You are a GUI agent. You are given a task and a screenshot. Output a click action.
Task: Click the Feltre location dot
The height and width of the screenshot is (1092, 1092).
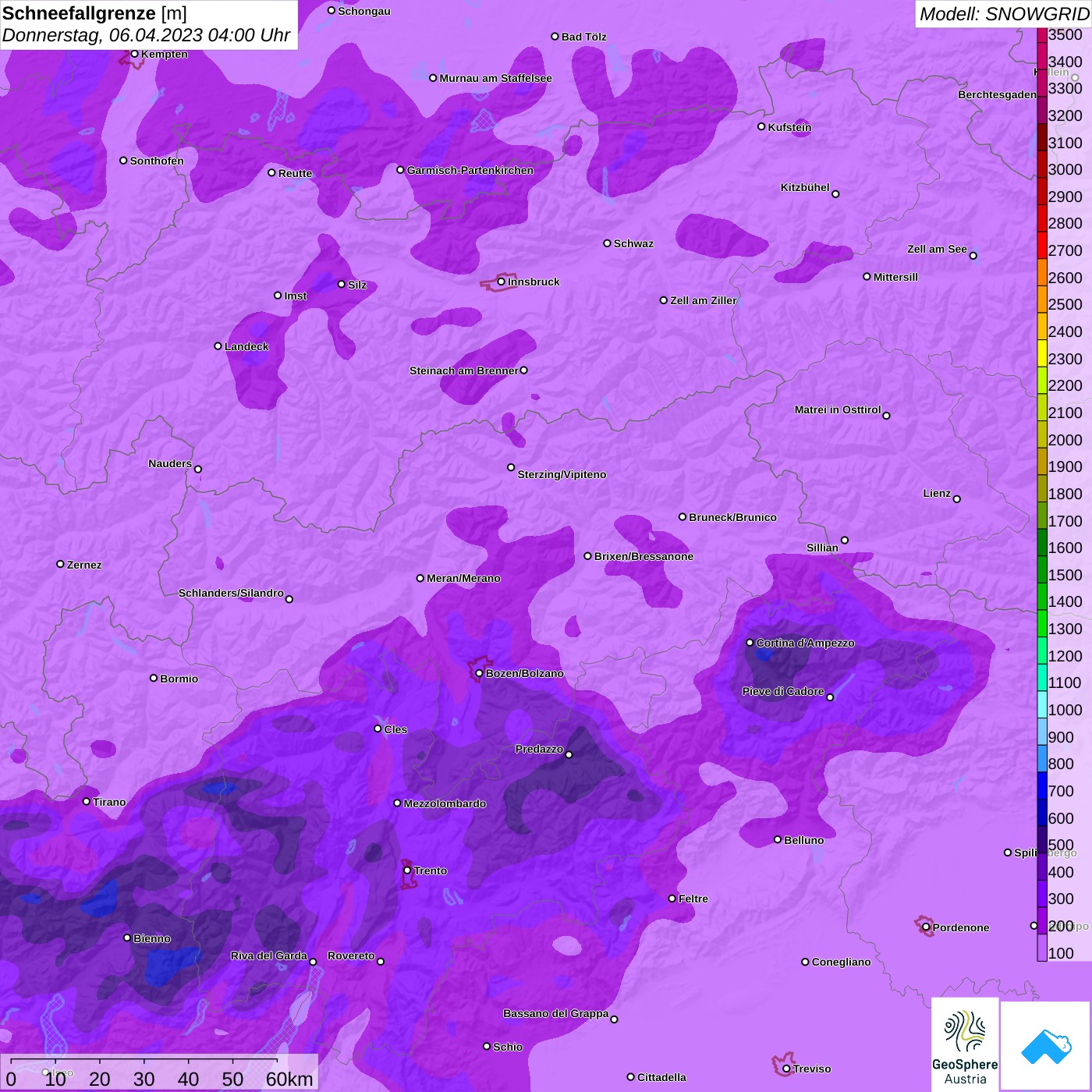pos(672,898)
